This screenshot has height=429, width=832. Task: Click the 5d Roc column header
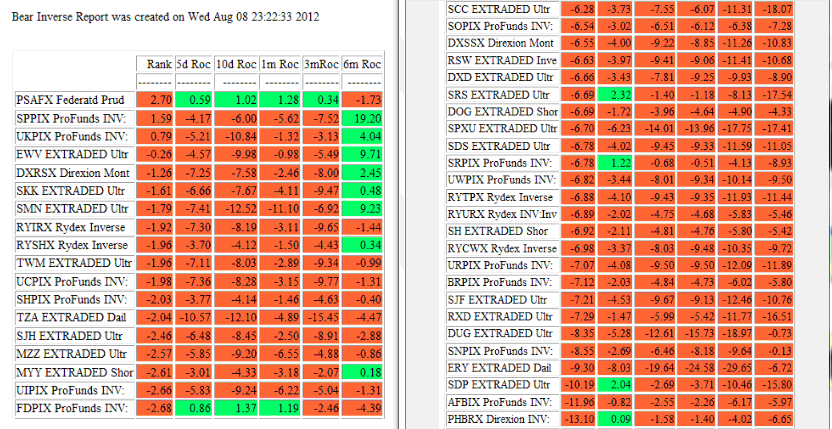(193, 64)
